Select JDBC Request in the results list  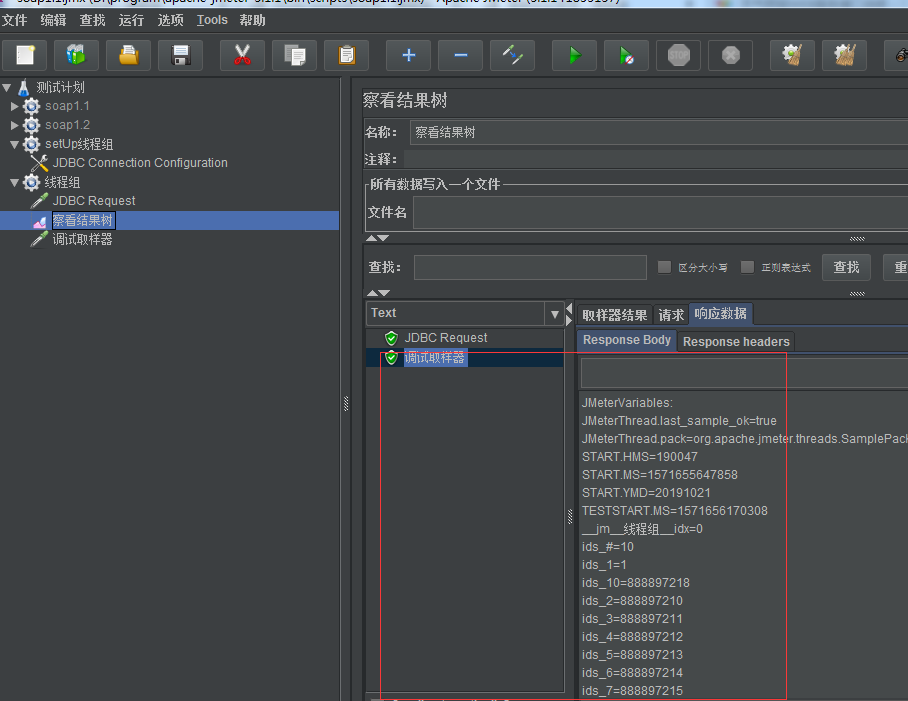[x=445, y=338]
